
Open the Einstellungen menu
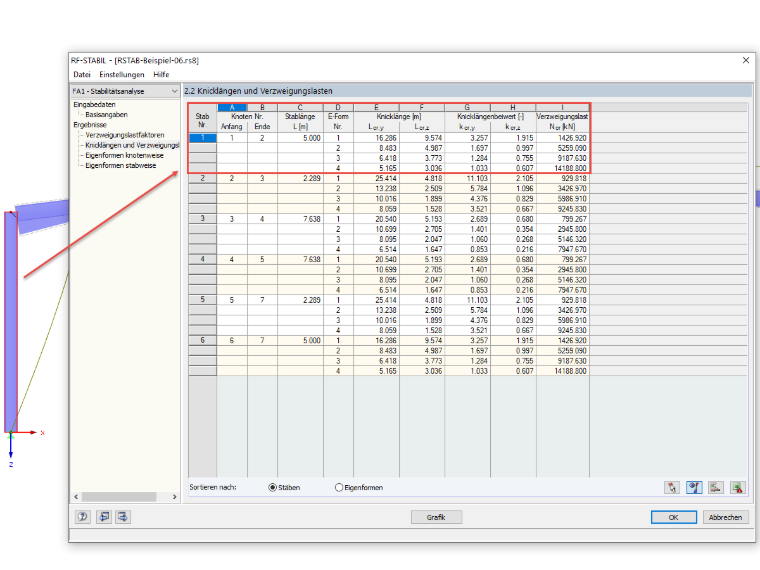tap(122, 74)
